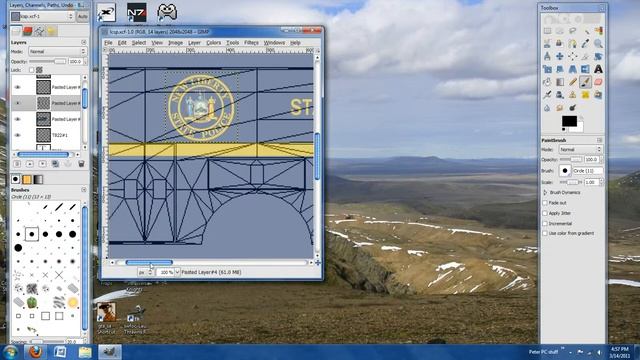The height and width of the screenshot is (360, 640).
Task: Select the Move tool
Action: click(x=560, y=56)
